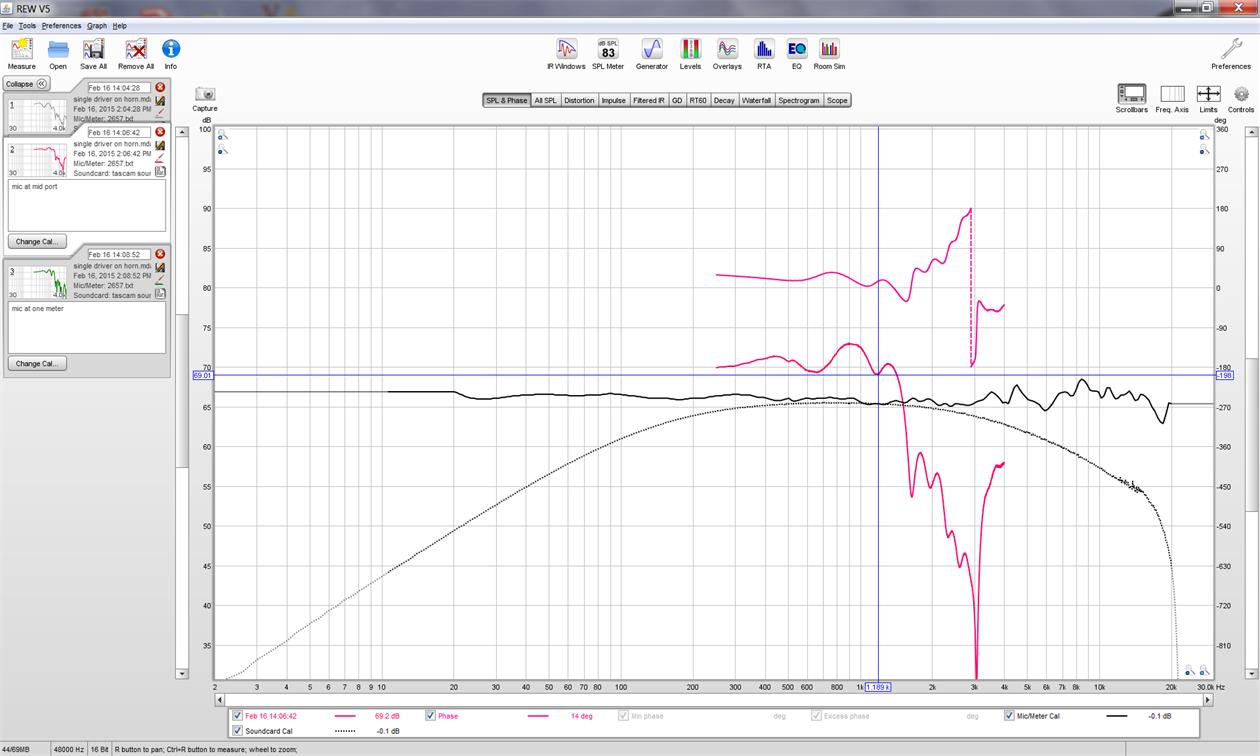
Task: Toggle the Phase trace checkbox
Action: [x=430, y=716]
